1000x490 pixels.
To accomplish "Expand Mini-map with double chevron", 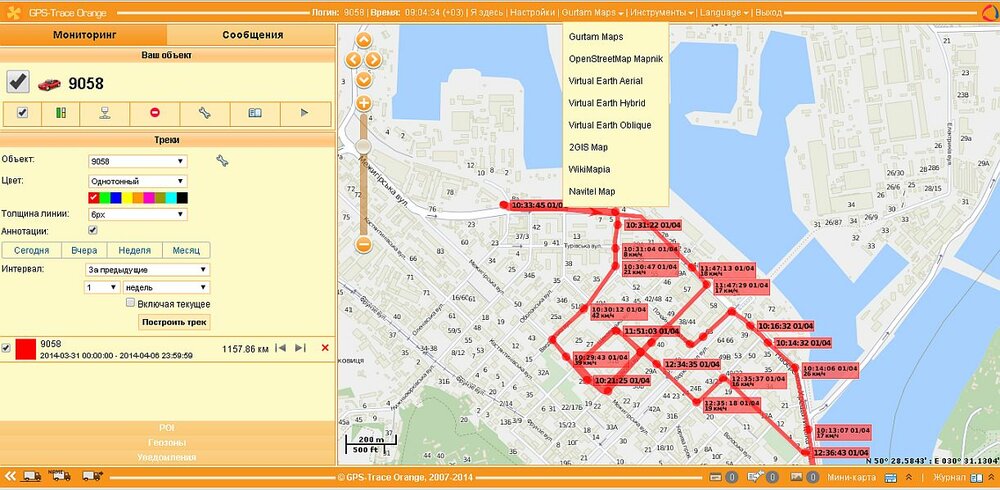I will click(909, 477).
